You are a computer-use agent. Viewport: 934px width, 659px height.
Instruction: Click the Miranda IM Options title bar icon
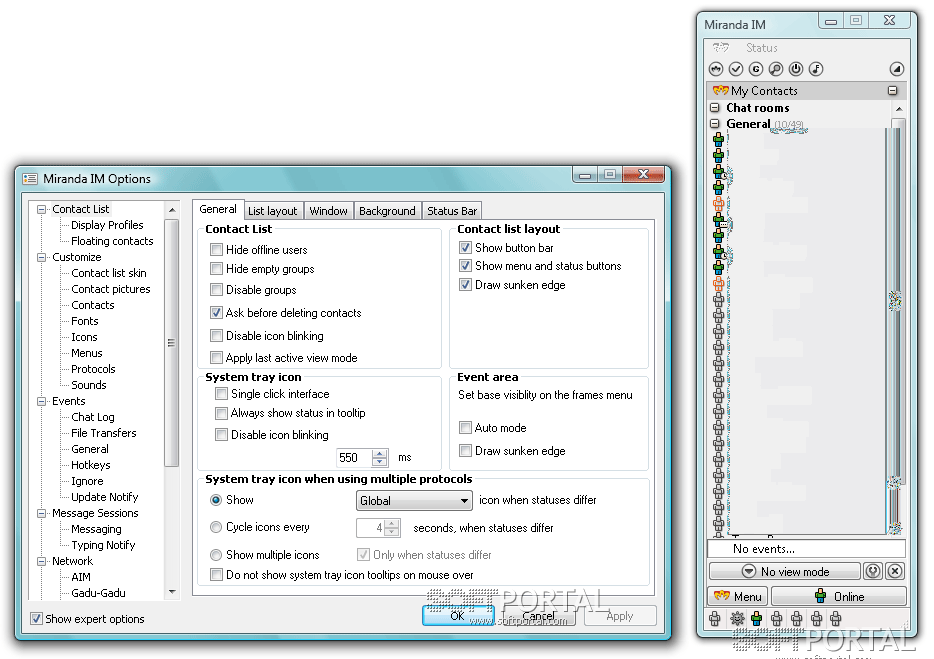click(30, 179)
